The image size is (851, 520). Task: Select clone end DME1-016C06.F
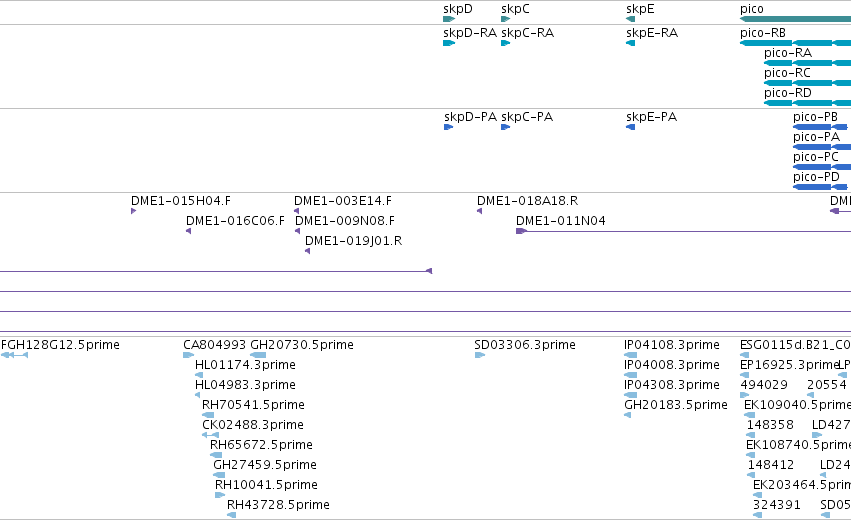pyautogui.click(x=188, y=231)
